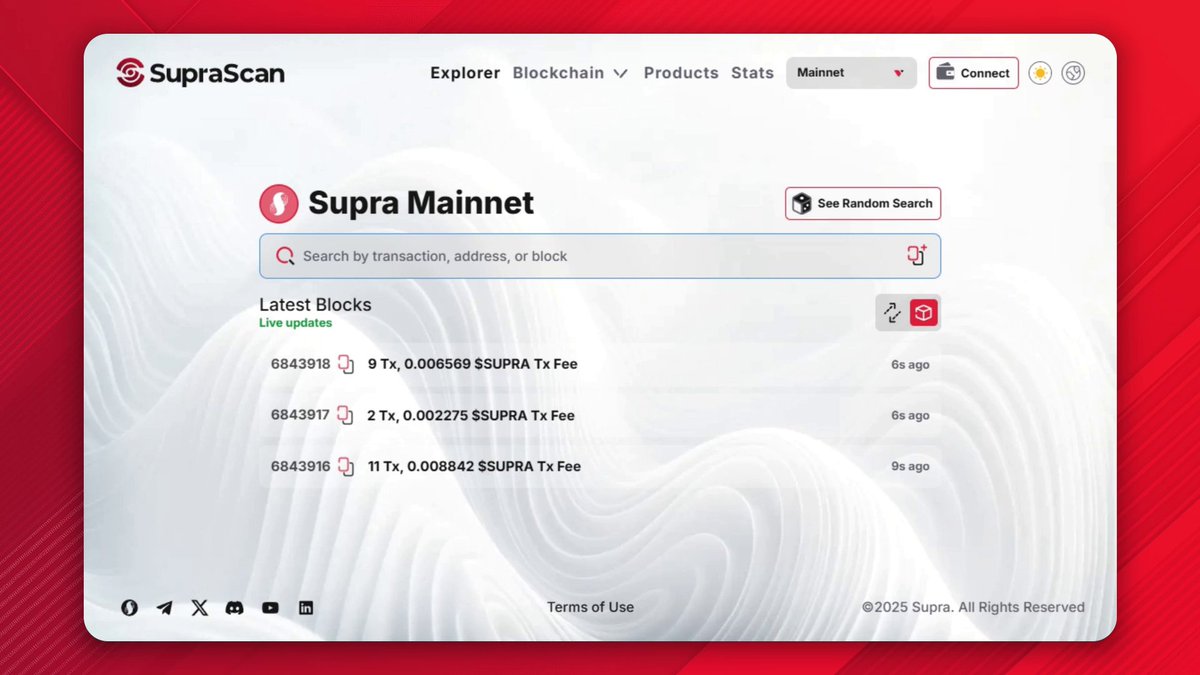Open the Telegram footer icon
The height and width of the screenshot is (675, 1200).
click(x=164, y=607)
